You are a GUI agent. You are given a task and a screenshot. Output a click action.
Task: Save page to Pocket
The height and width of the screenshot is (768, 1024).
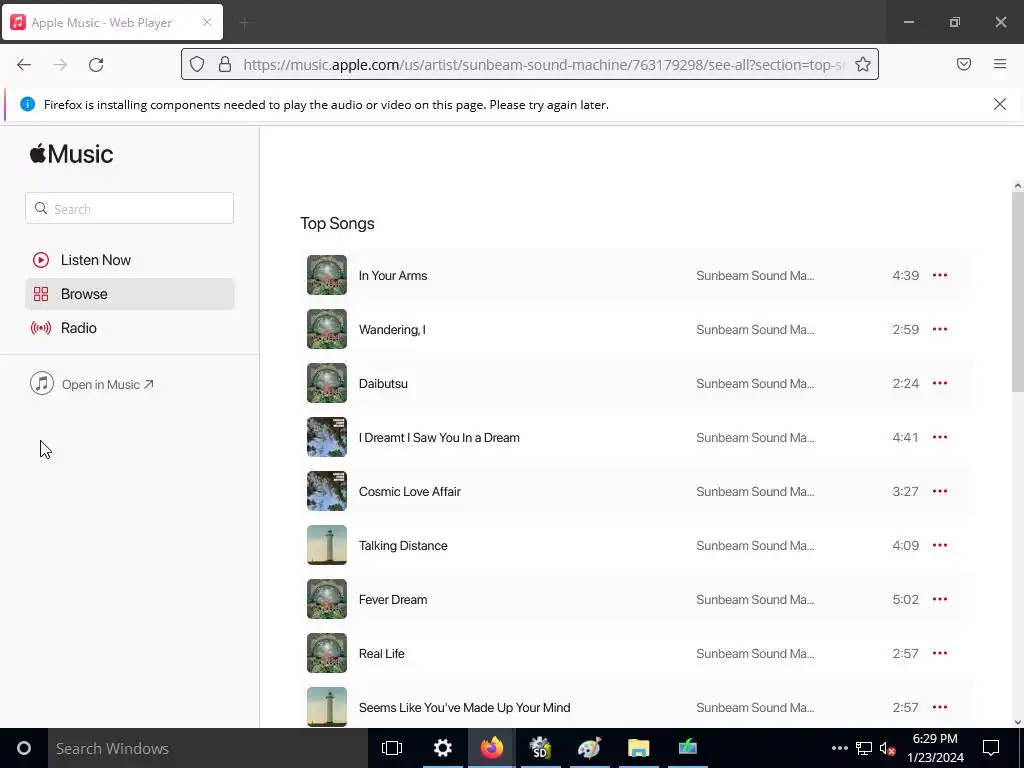964,64
